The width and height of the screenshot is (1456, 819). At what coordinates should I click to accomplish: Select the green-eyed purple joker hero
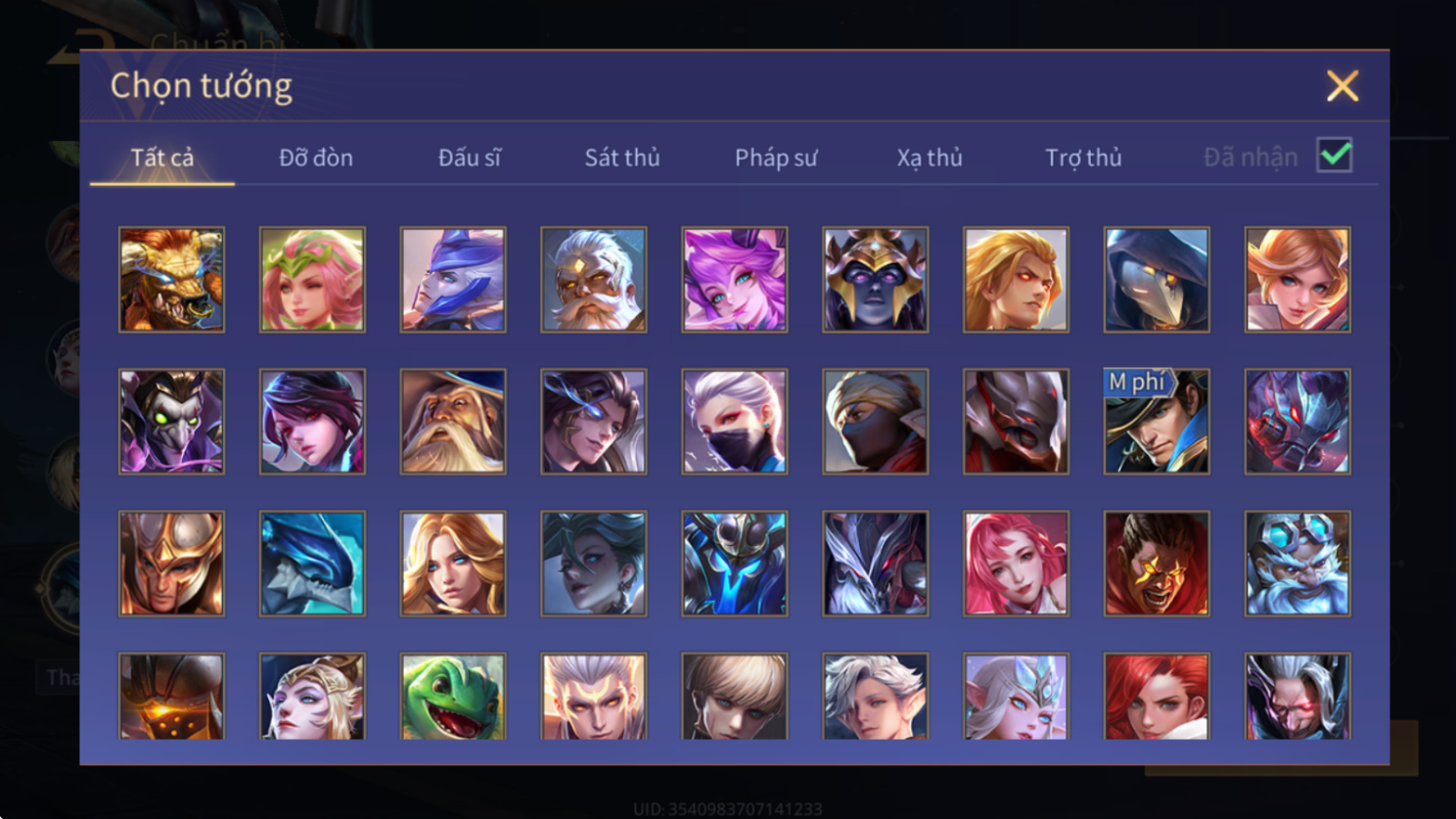[171, 422]
